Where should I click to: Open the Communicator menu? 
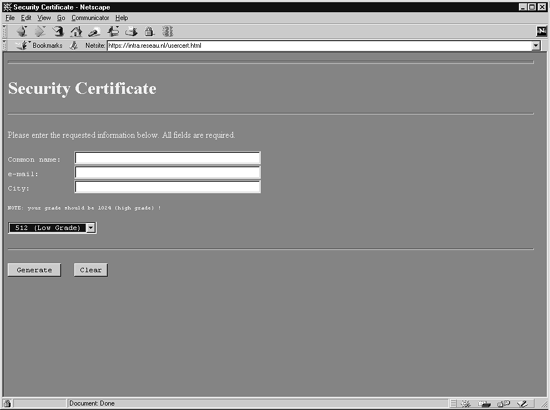[90, 18]
